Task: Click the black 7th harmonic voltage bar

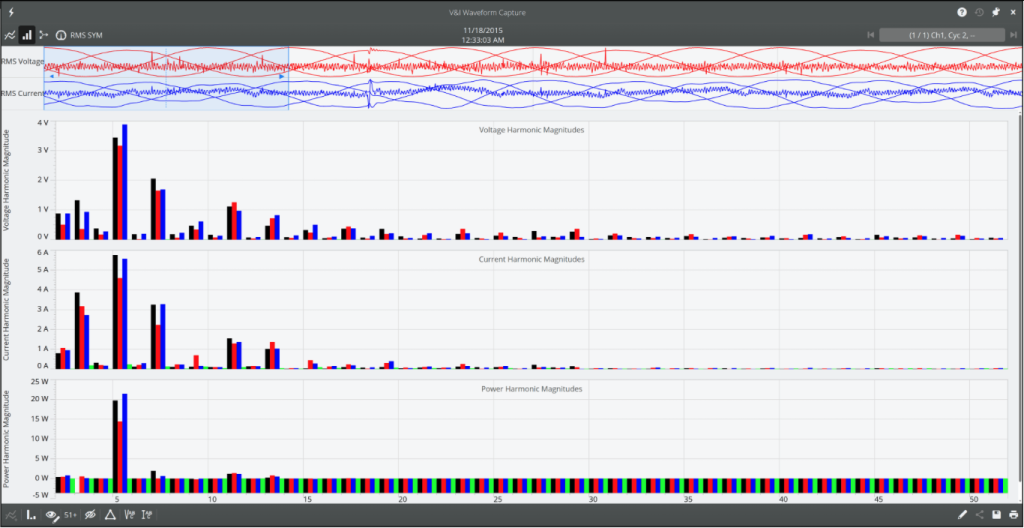Action: click(153, 209)
